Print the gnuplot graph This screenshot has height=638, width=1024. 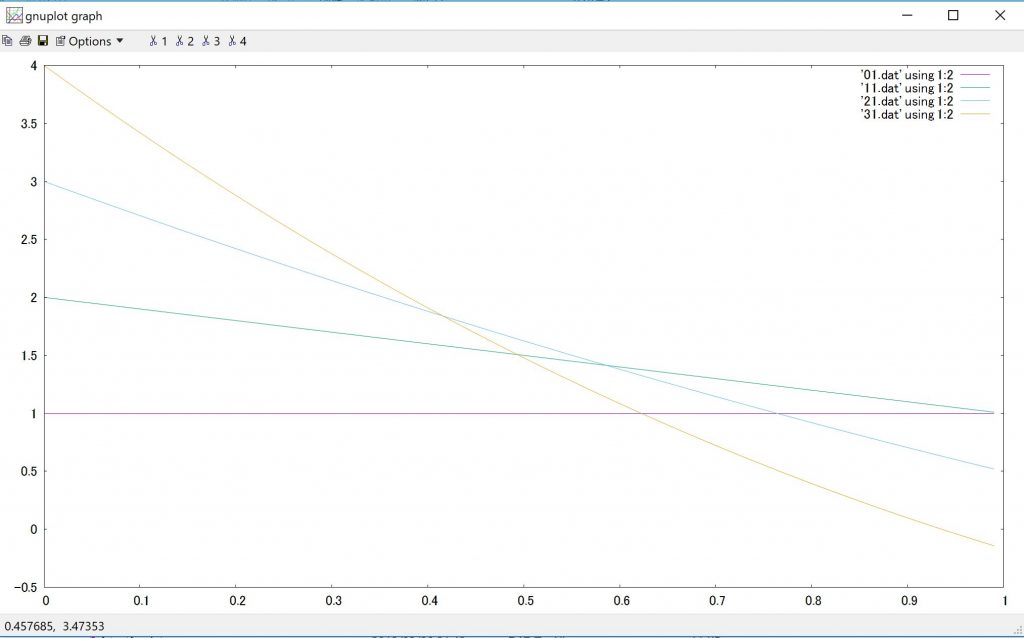click(25, 41)
